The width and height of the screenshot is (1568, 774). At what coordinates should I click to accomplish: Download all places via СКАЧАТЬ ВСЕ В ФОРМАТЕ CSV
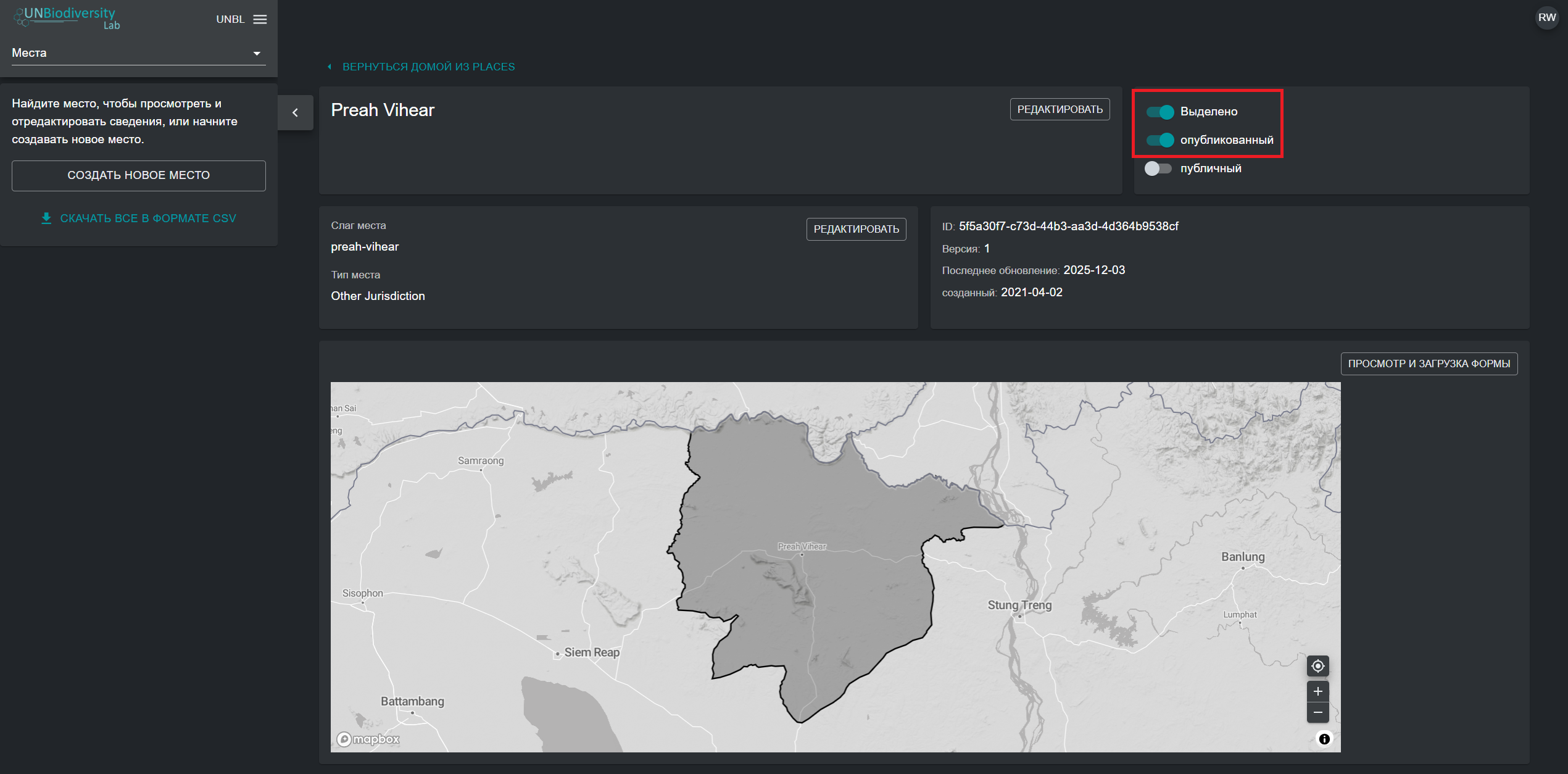(138, 218)
